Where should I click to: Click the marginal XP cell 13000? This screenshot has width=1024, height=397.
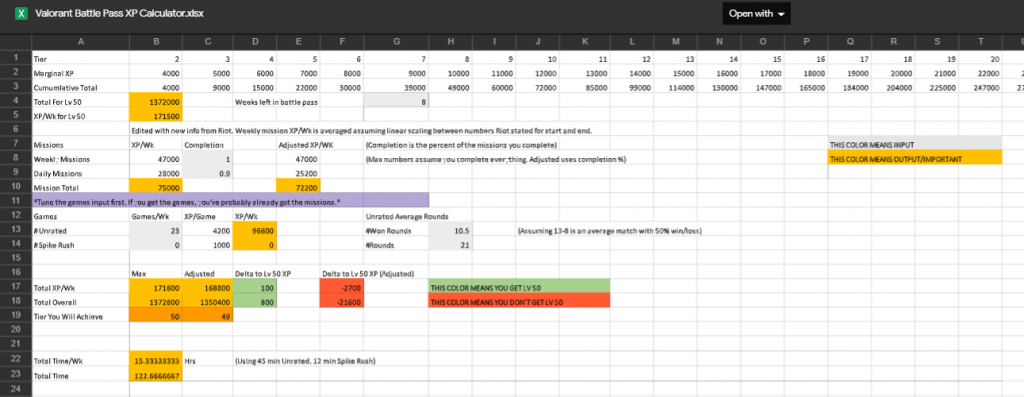pyautogui.click(x=584, y=73)
